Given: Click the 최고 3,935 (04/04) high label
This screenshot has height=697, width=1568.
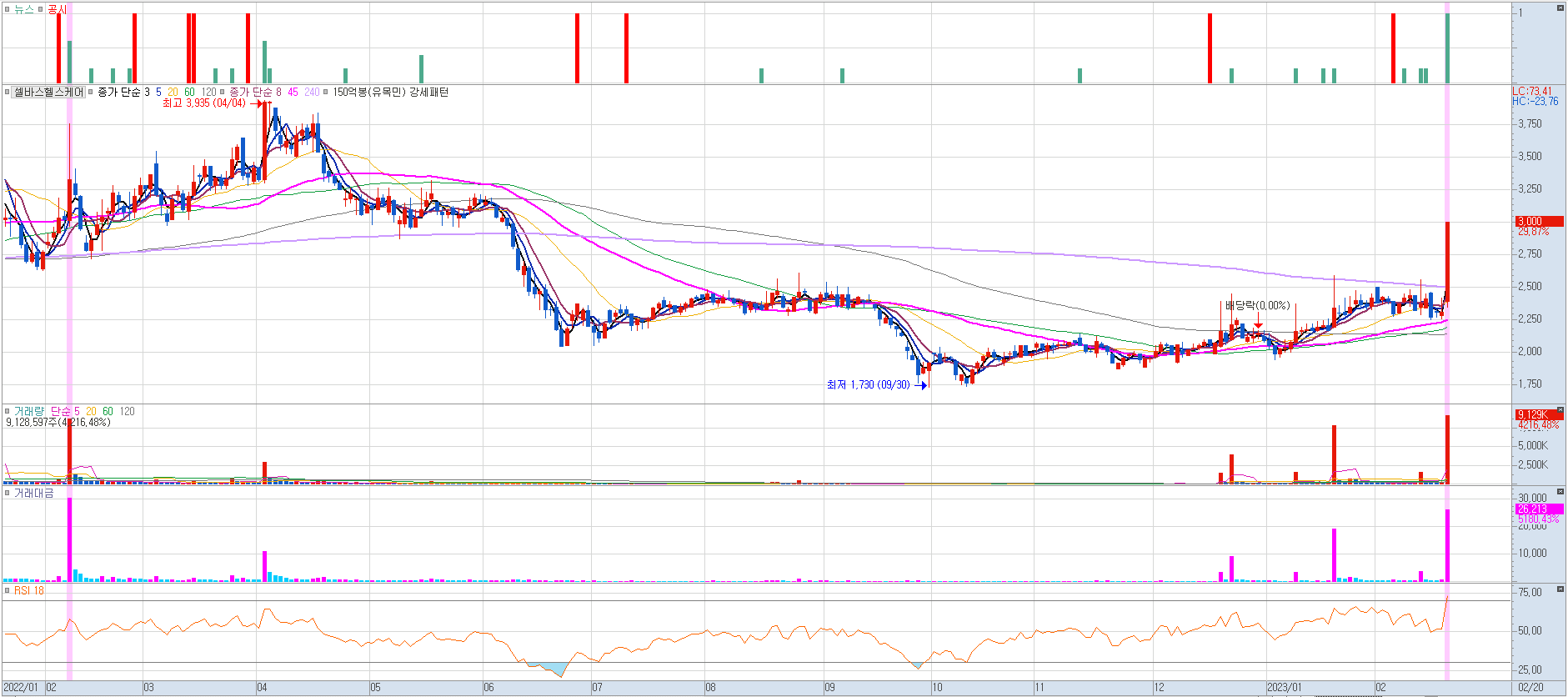Looking at the screenshot, I should click(204, 103).
